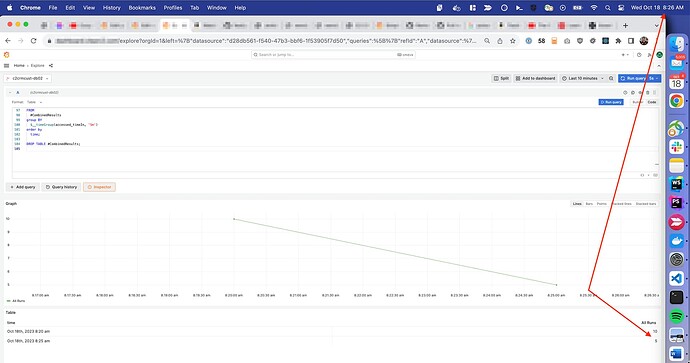Click the share shortened link icon

[51, 66]
